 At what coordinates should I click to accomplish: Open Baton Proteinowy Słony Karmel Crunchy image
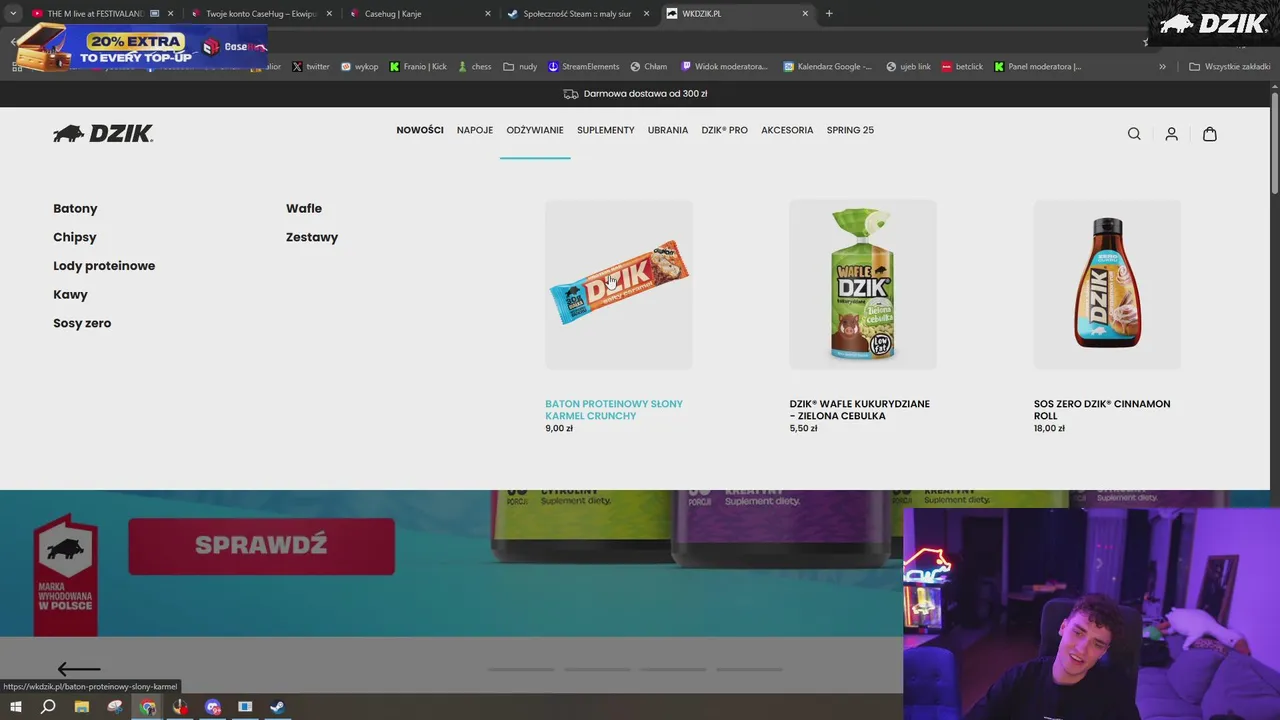point(619,285)
